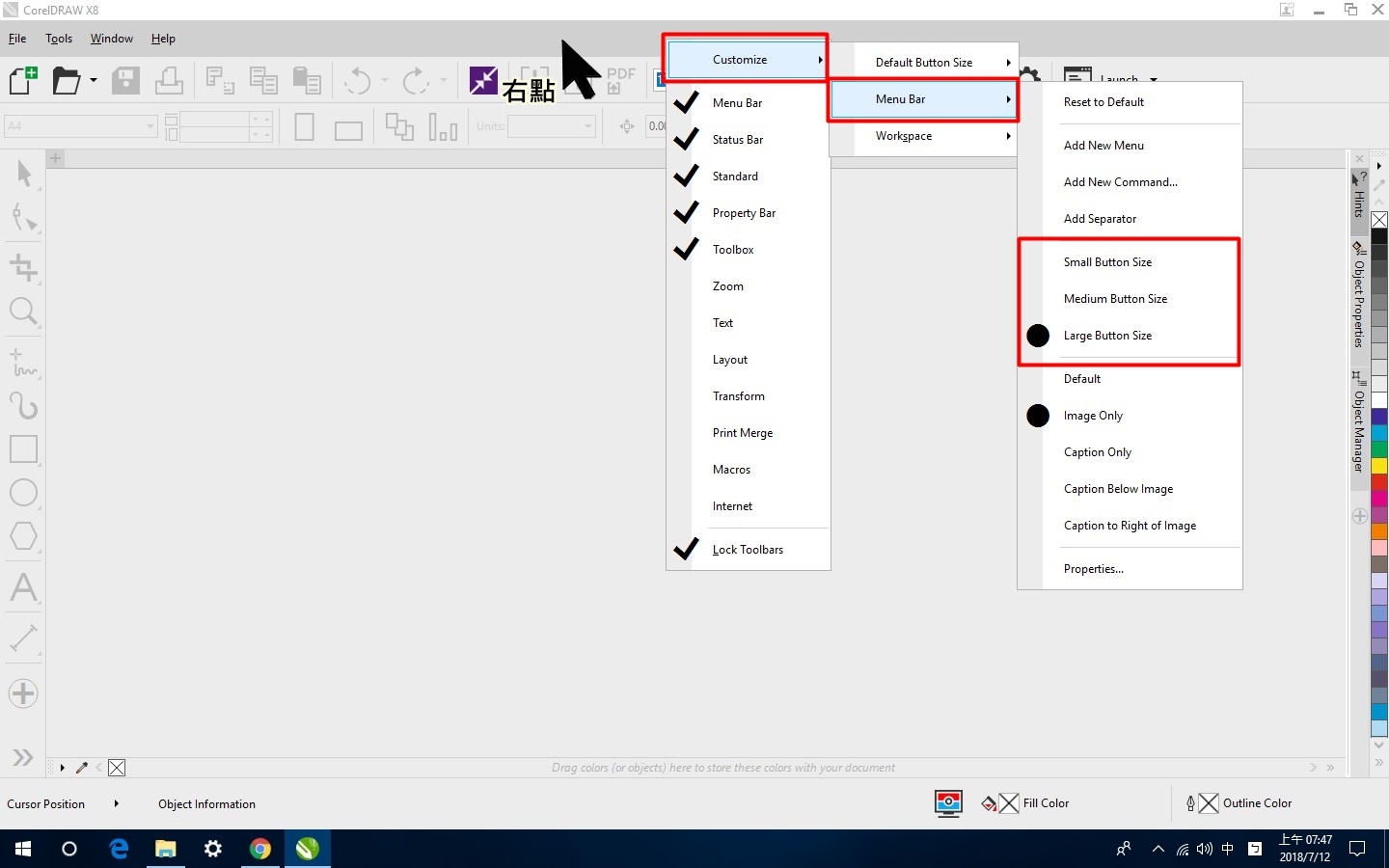The width and height of the screenshot is (1389, 868).
Task: Expand the Cursor Position arrow in status bar
Action: (x=116, y=803)
